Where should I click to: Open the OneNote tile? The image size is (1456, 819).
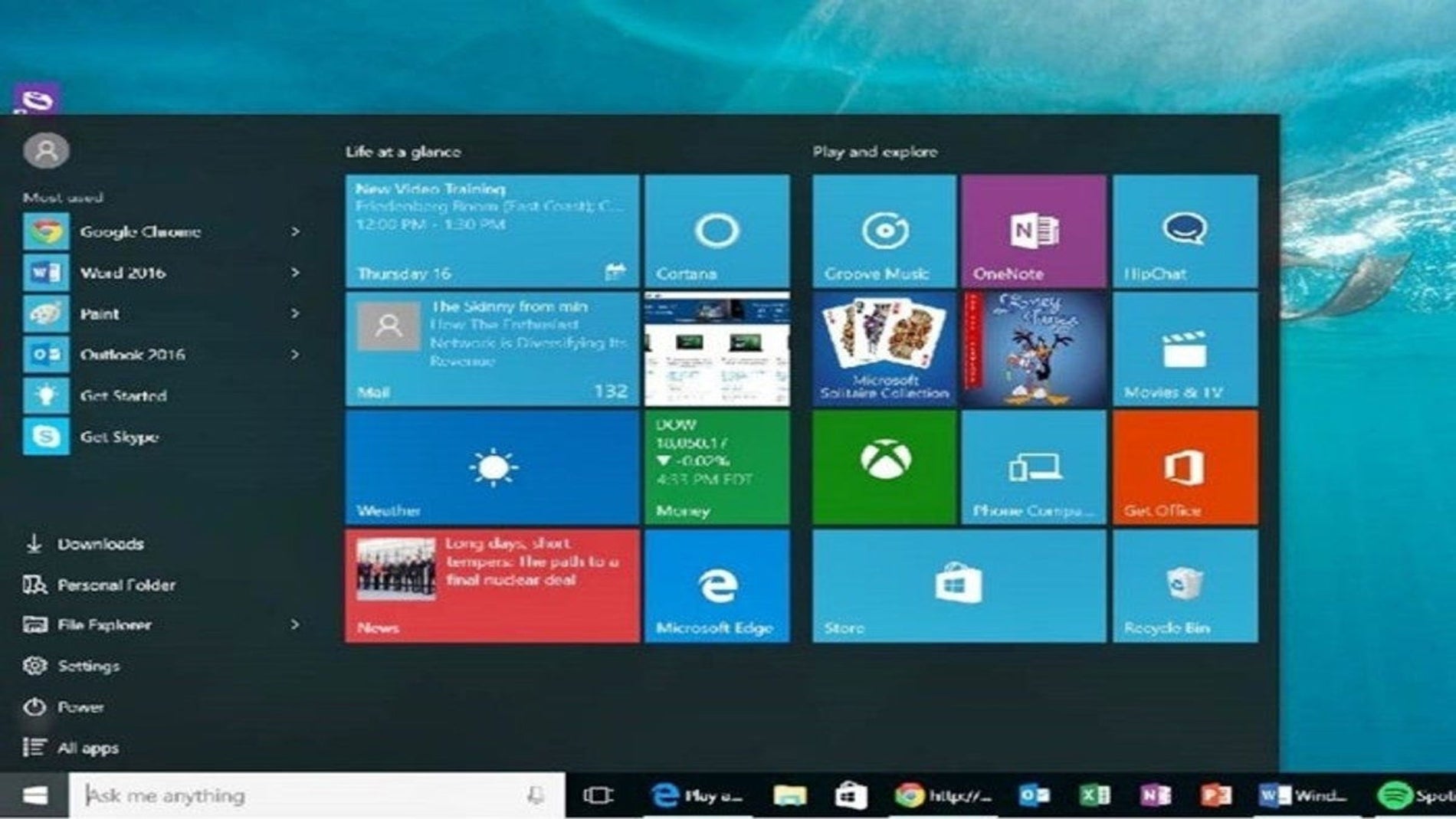[x=1034, y=231]
